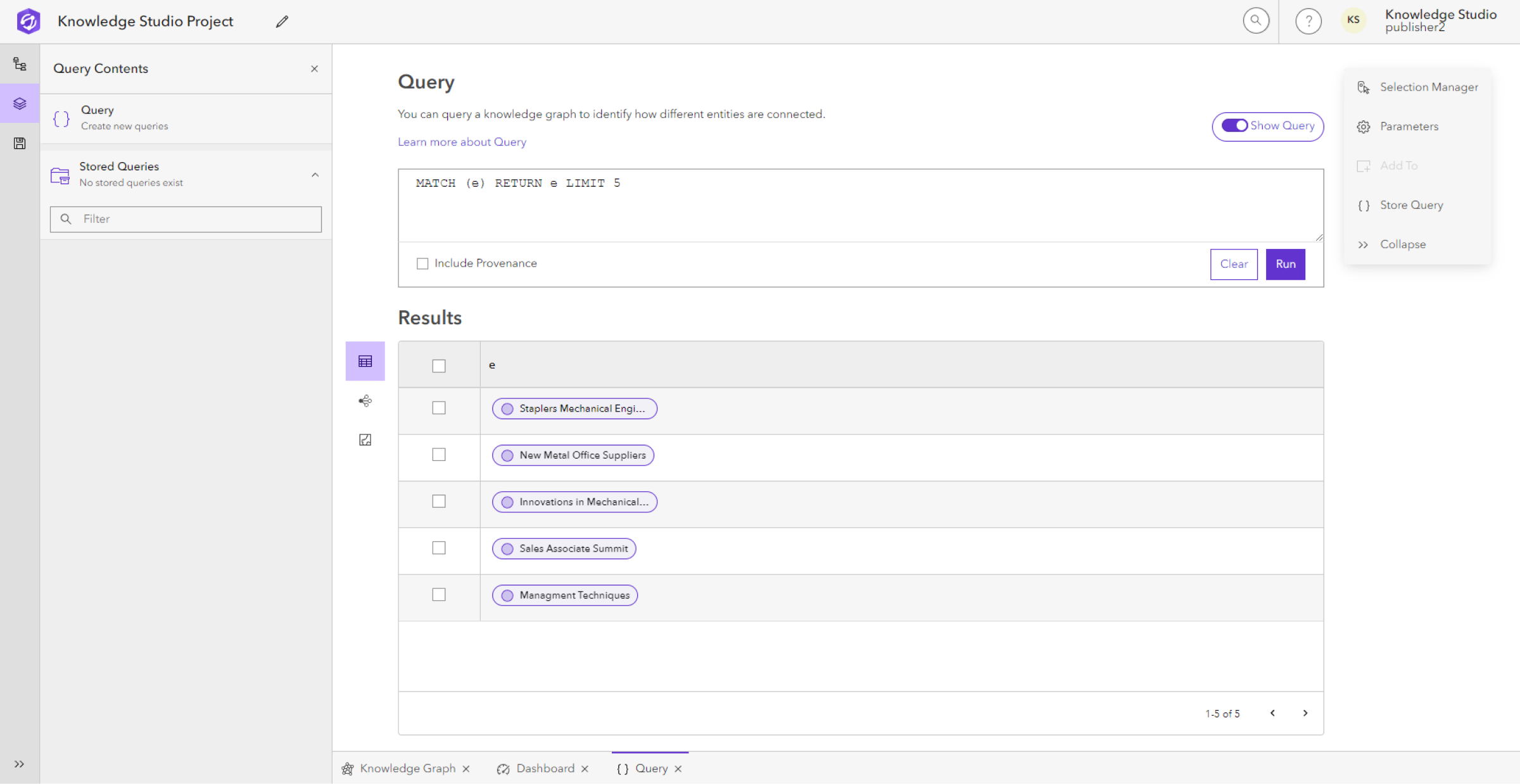This screenshot has width=1520, height=784.
Task: Click the layers/ontology icon in sidebar
Action: point(20,103)
